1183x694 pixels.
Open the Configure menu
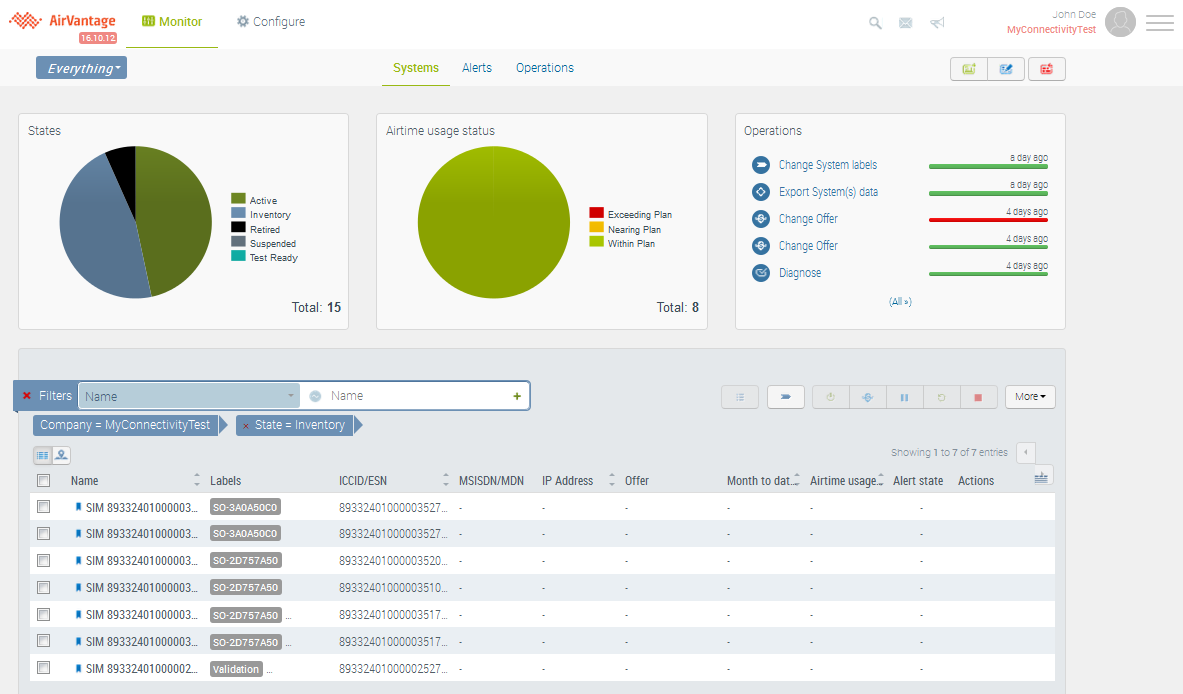tap(271, 22)
